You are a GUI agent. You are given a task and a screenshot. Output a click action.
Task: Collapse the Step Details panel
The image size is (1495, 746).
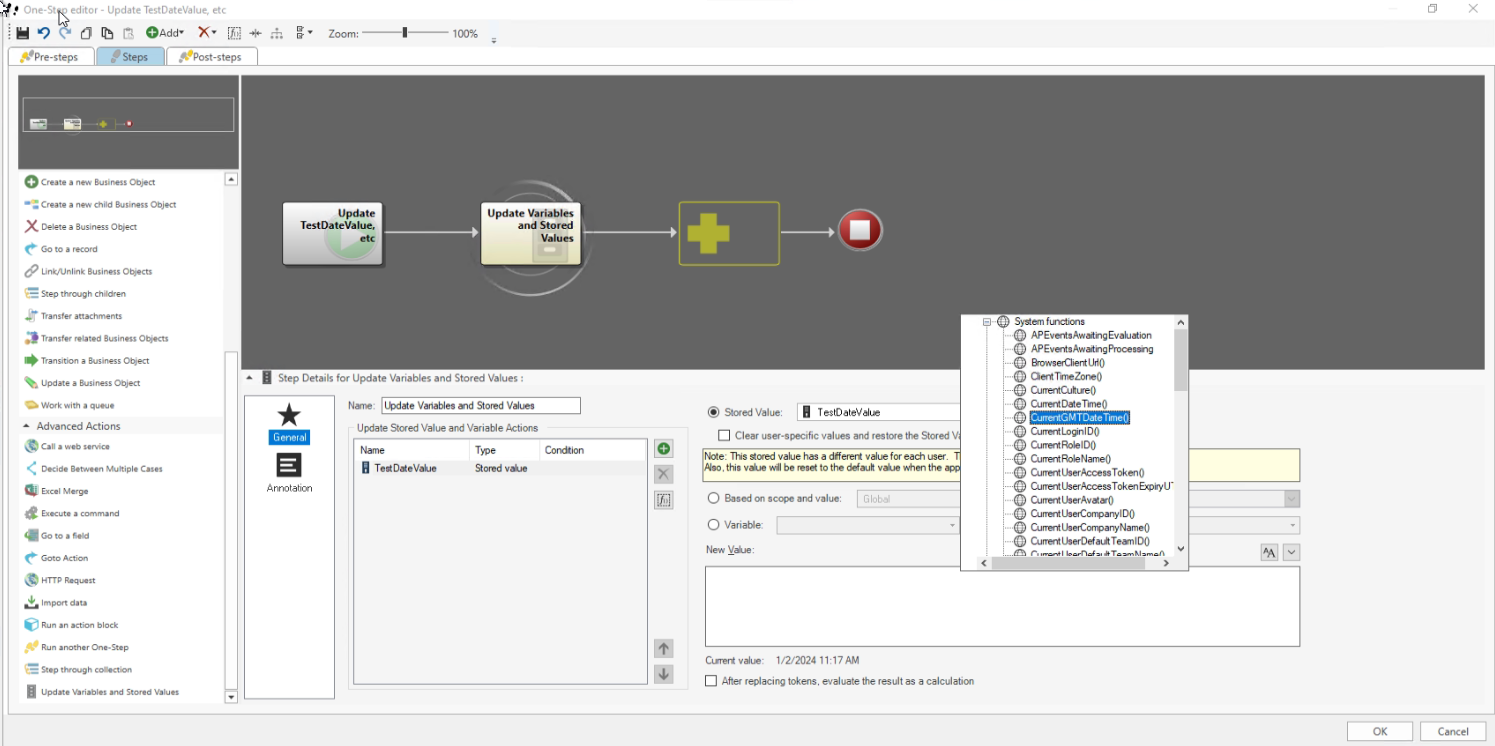249,378
